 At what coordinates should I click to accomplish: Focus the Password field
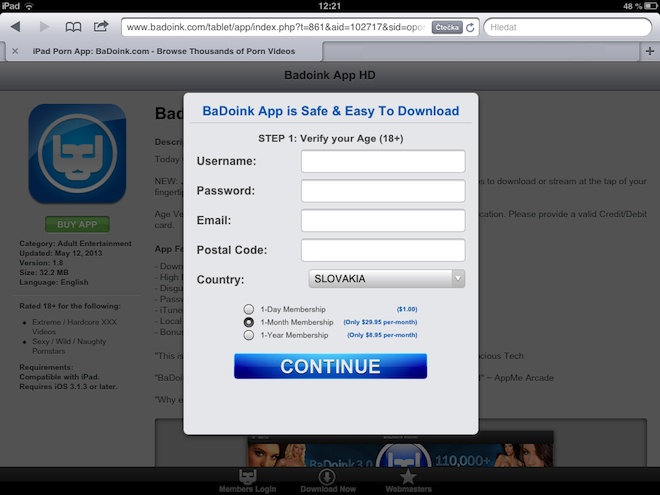[383, 191]
